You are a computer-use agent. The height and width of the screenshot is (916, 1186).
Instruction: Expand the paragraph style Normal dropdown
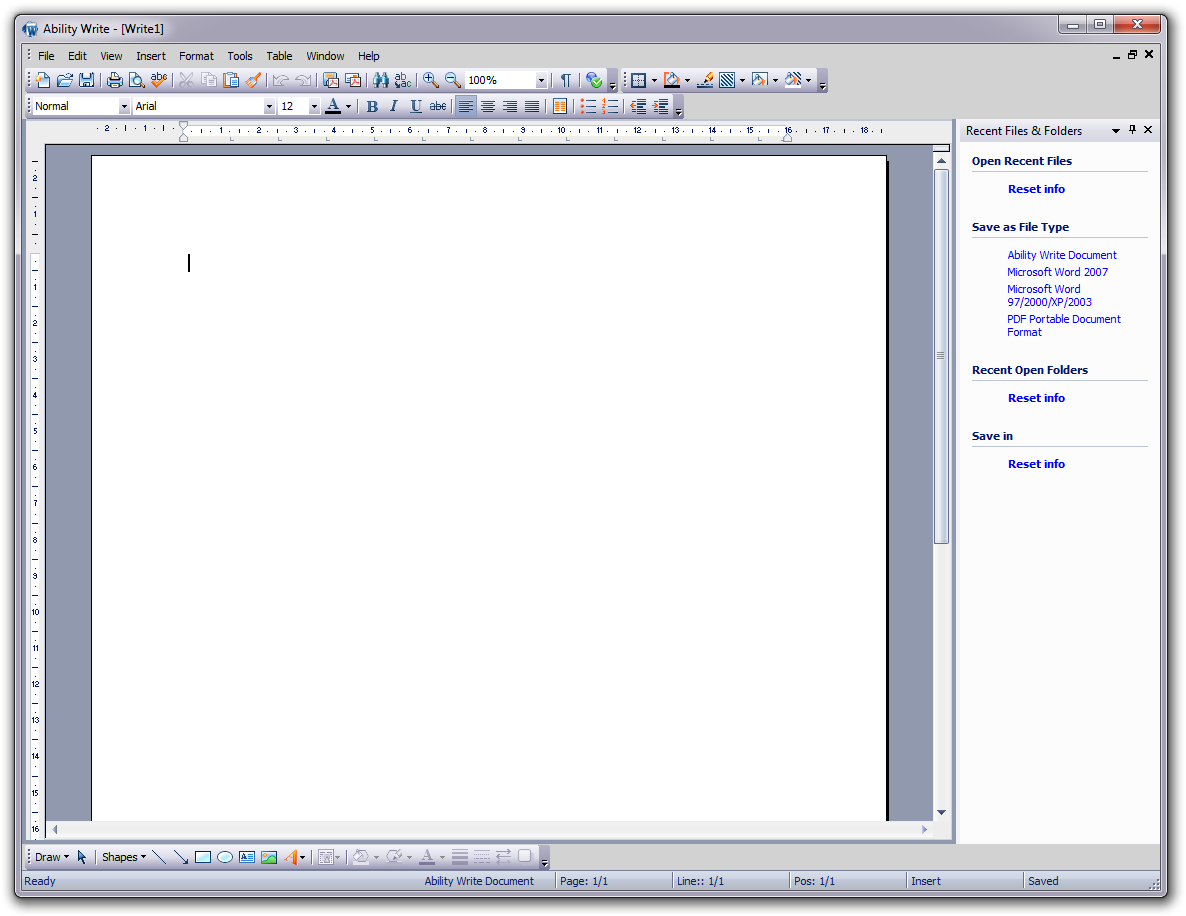tap(124, 106)
